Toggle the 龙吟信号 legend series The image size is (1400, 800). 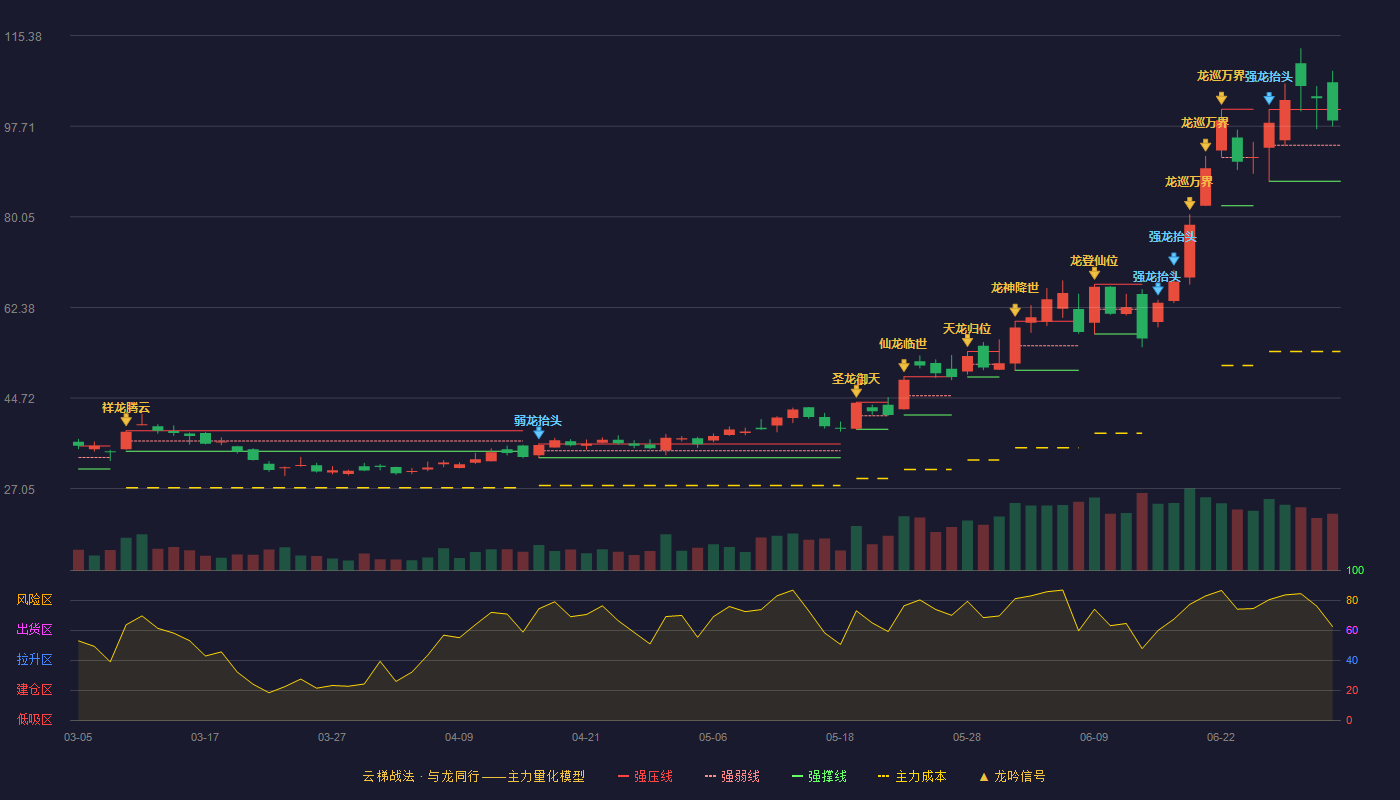[1012, 776]
